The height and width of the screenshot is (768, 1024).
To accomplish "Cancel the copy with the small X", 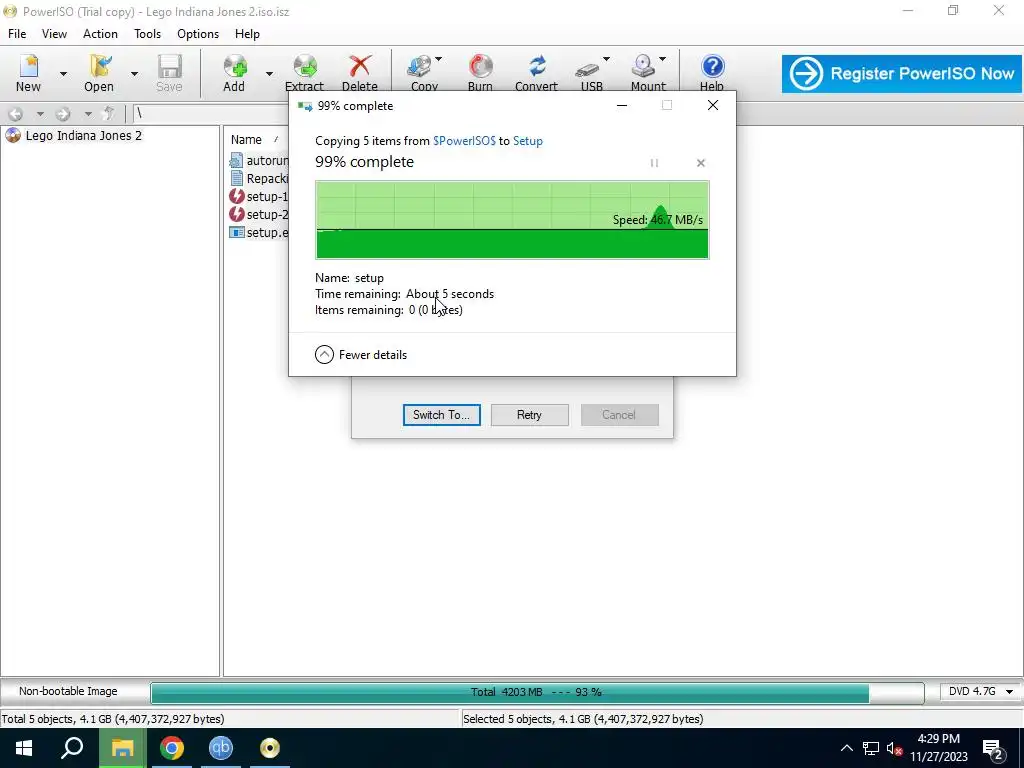I will (x=701, y=163).
